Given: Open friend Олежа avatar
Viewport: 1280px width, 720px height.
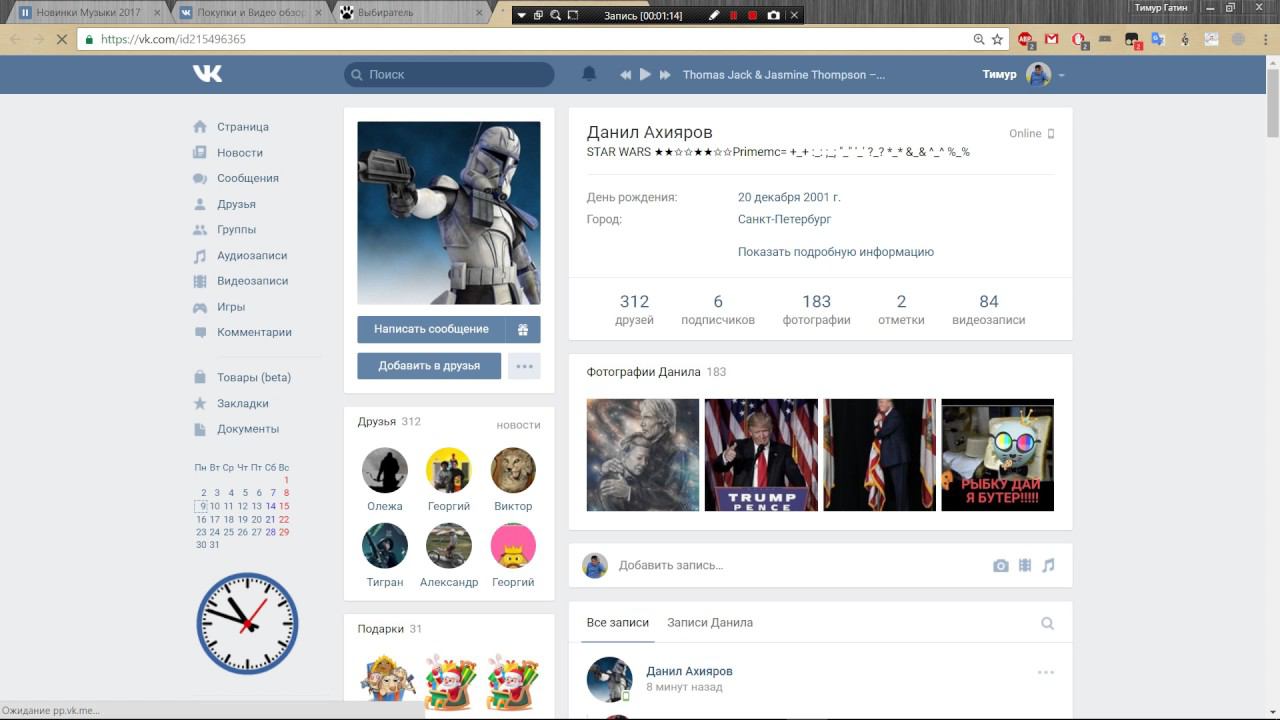Looking at the screenshot, I should pyautogui.click(x=385, y=470).
